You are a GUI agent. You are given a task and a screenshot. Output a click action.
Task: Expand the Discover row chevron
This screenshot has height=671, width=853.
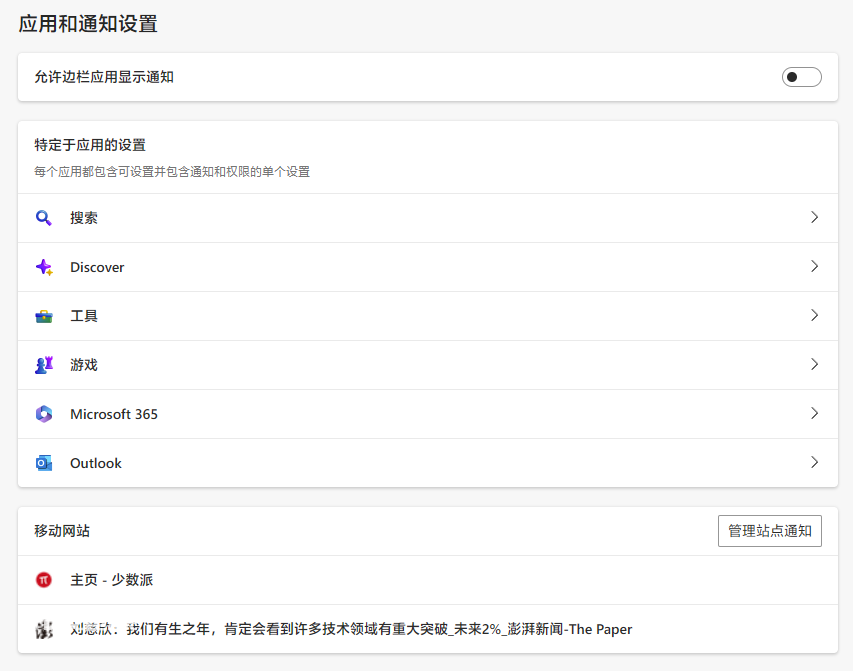pyautogui.click(x=814, y=267)
